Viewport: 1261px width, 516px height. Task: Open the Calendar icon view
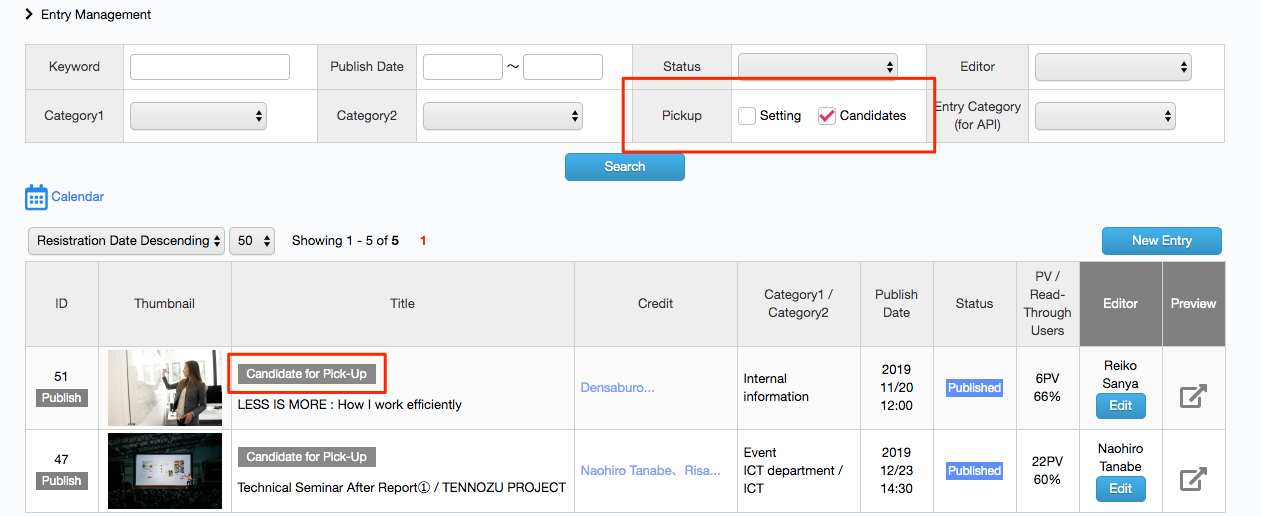coord(37,197)
